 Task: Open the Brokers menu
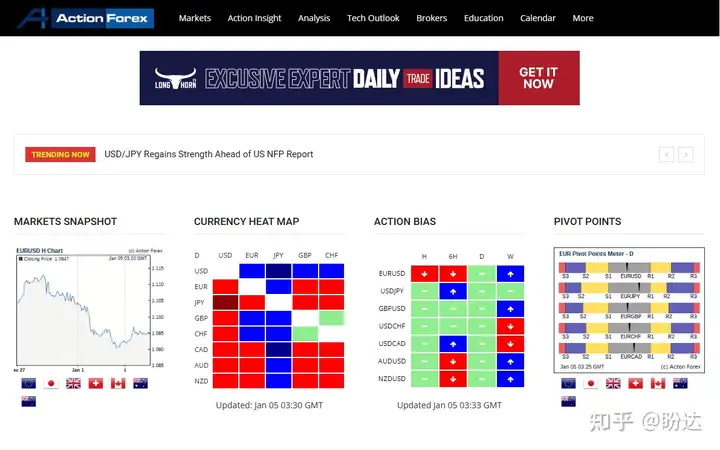[432, 18]
